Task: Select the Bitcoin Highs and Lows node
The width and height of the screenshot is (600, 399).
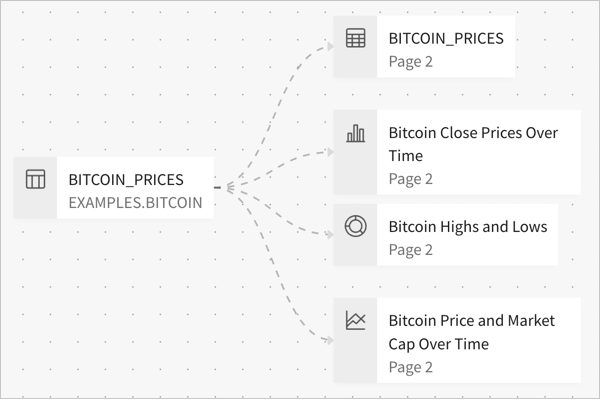Action: [446, 235]
